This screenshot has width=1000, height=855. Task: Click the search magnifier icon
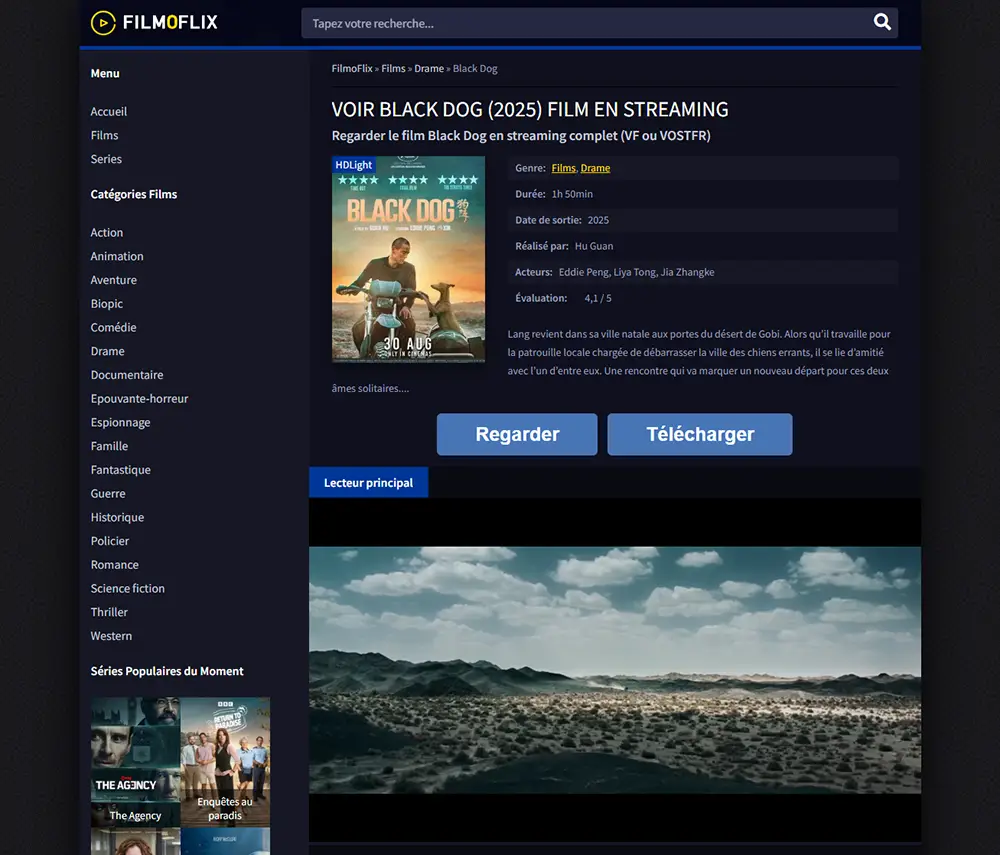882,22
